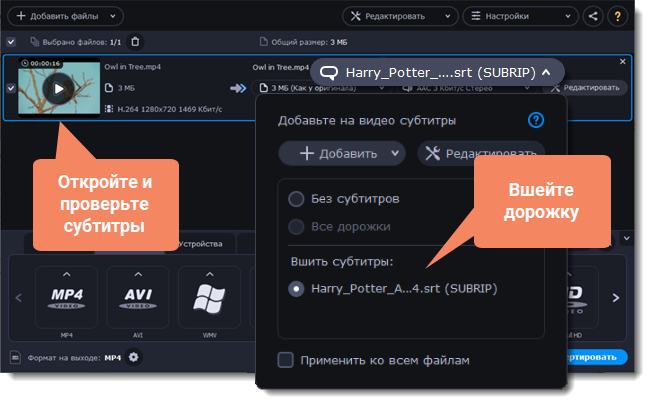
Task: Choose the WMV Windows format icon
Action: tap(209, 297)
